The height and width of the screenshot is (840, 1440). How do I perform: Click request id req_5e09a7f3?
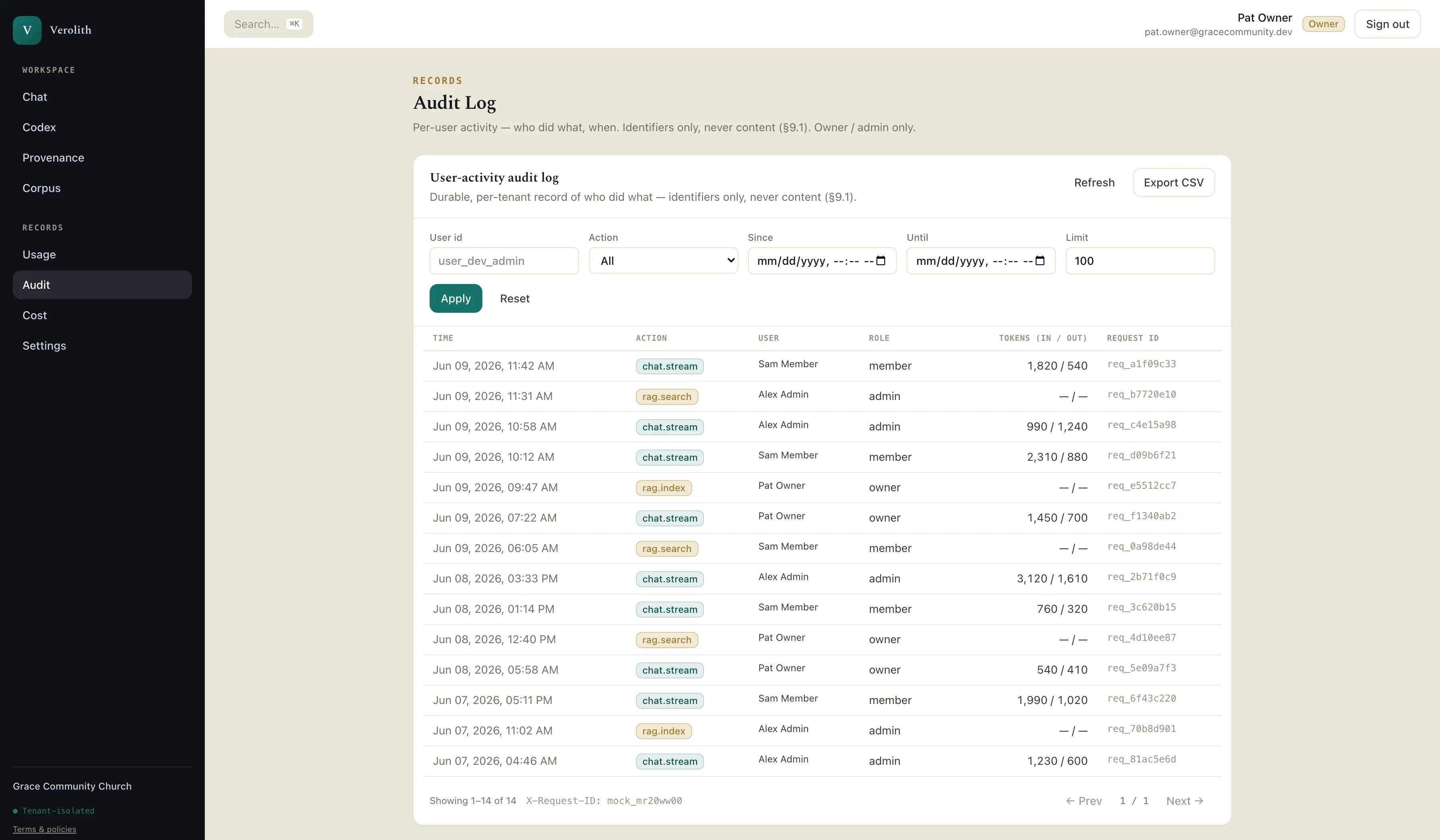(1142, 668)
